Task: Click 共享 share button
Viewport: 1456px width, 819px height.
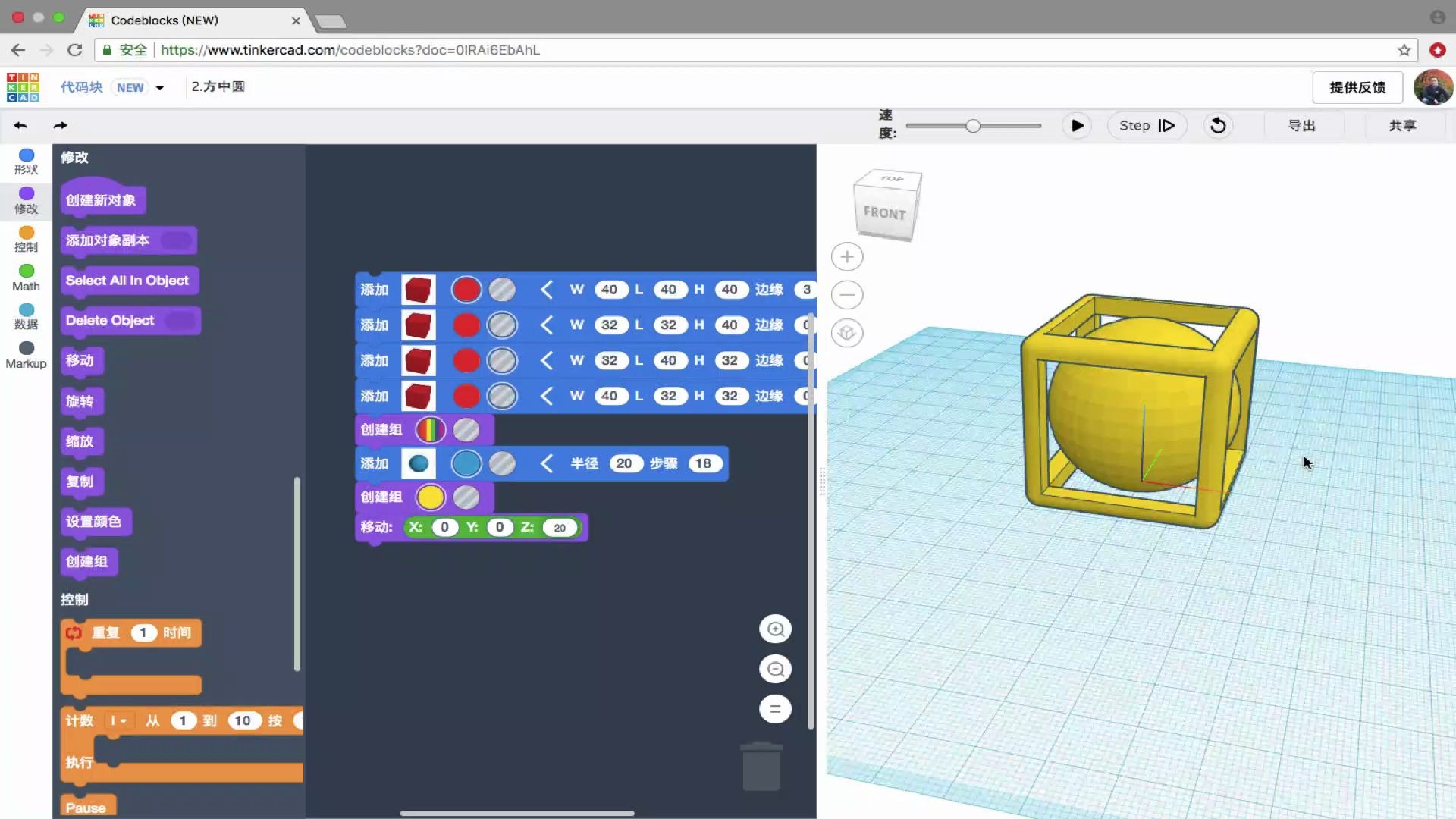Action: point(1400,125)
